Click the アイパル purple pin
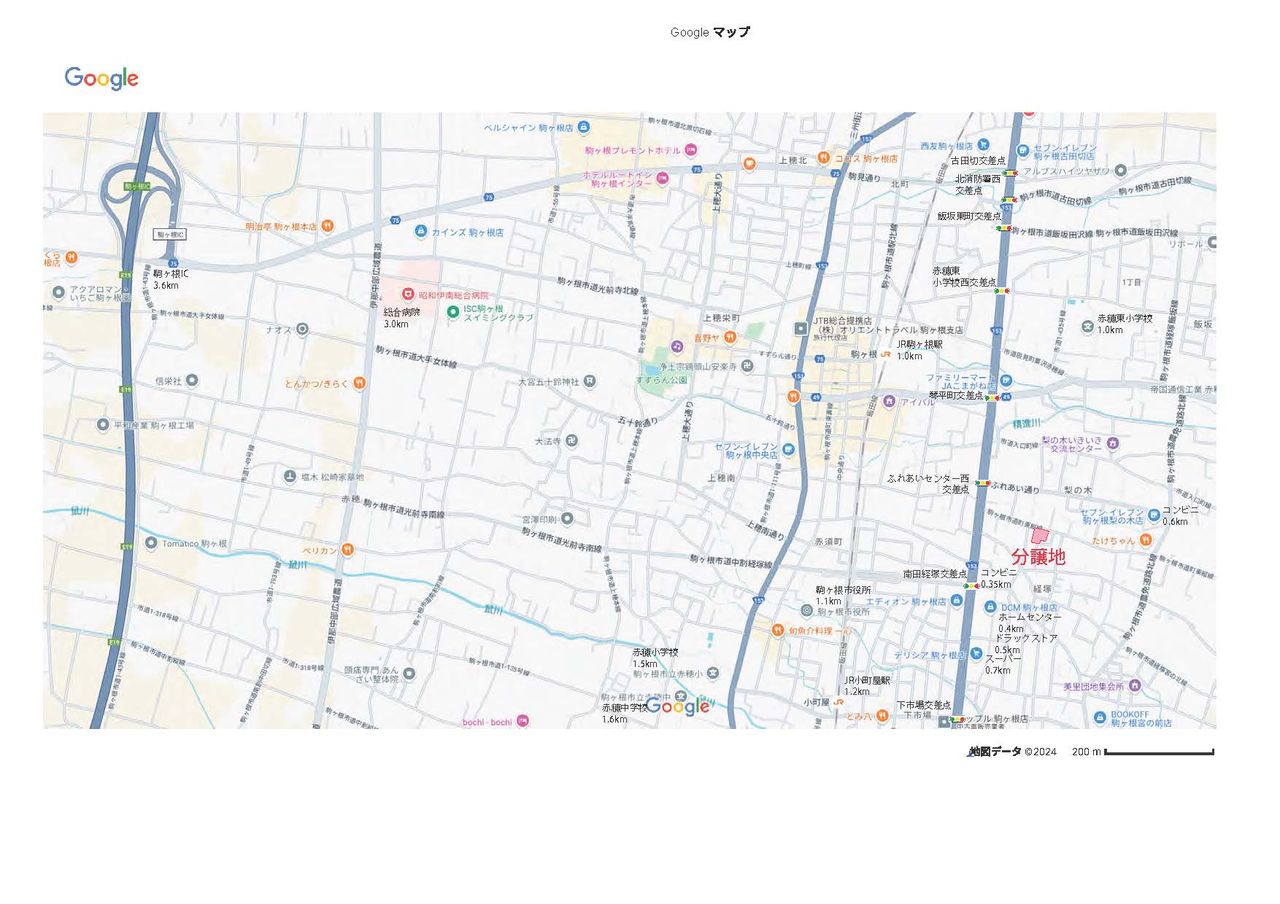 pyautogui.click(x=888, y=402)
